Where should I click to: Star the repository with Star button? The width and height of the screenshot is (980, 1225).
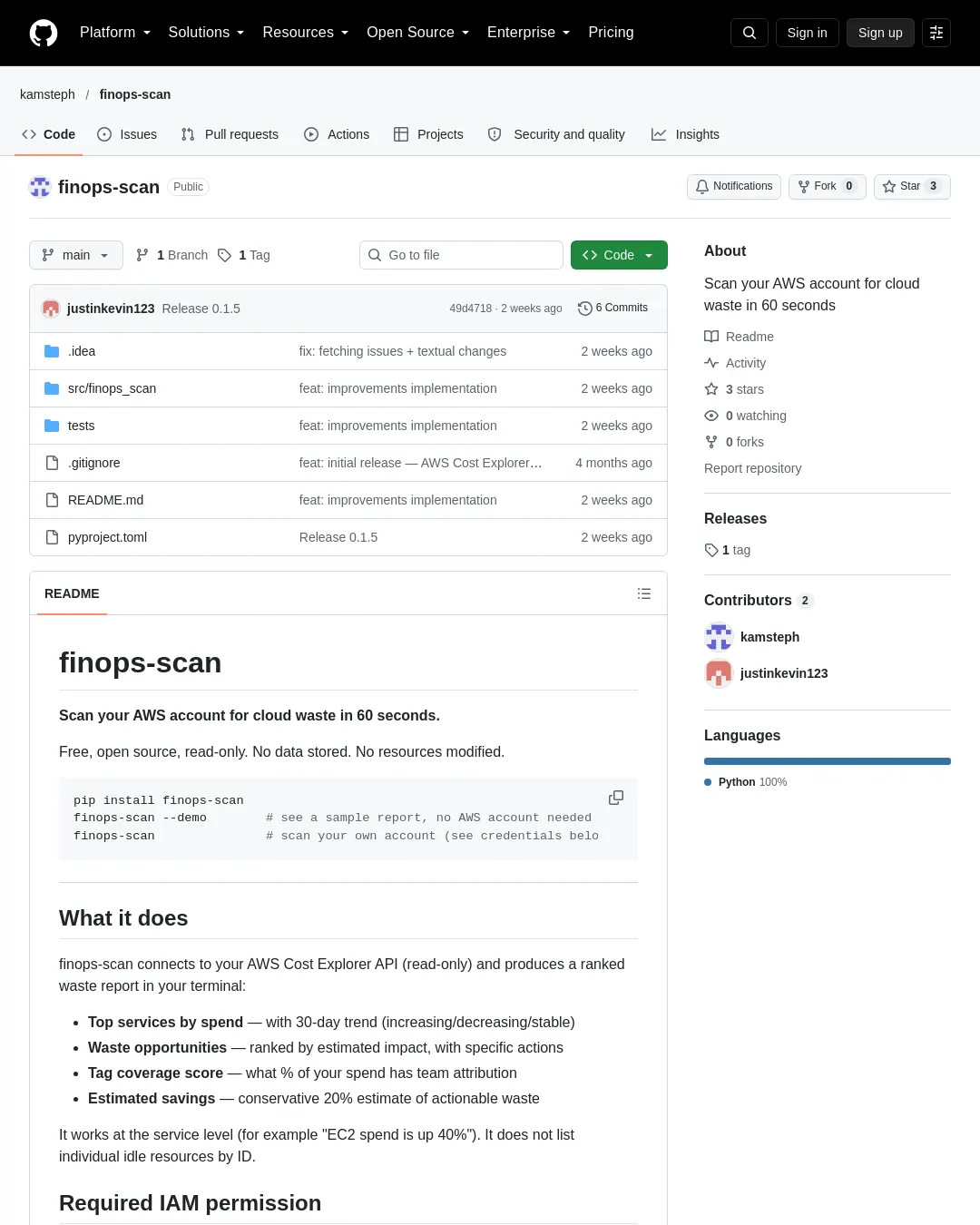912,186
